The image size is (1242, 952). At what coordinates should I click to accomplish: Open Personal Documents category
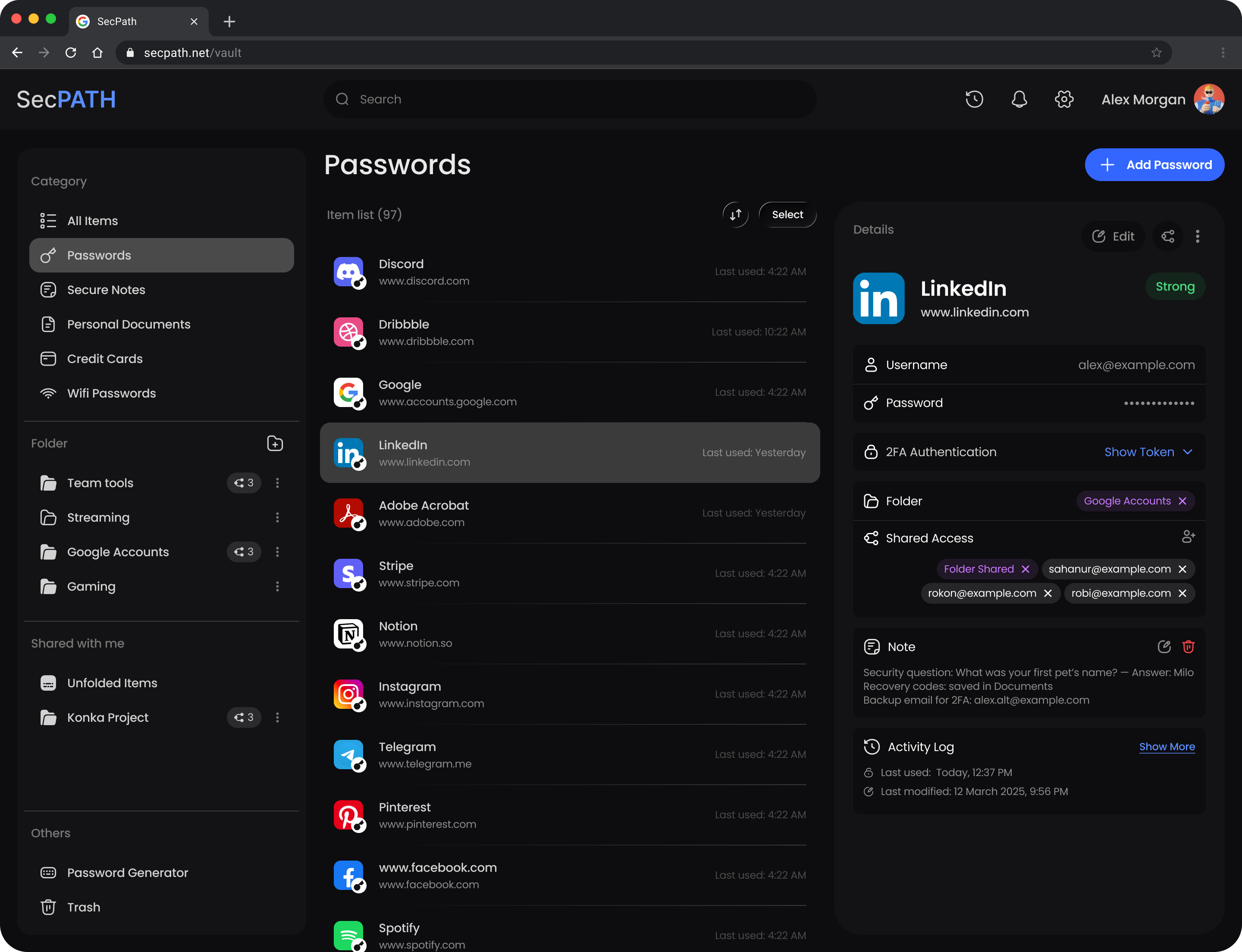(x=162, y=324)
